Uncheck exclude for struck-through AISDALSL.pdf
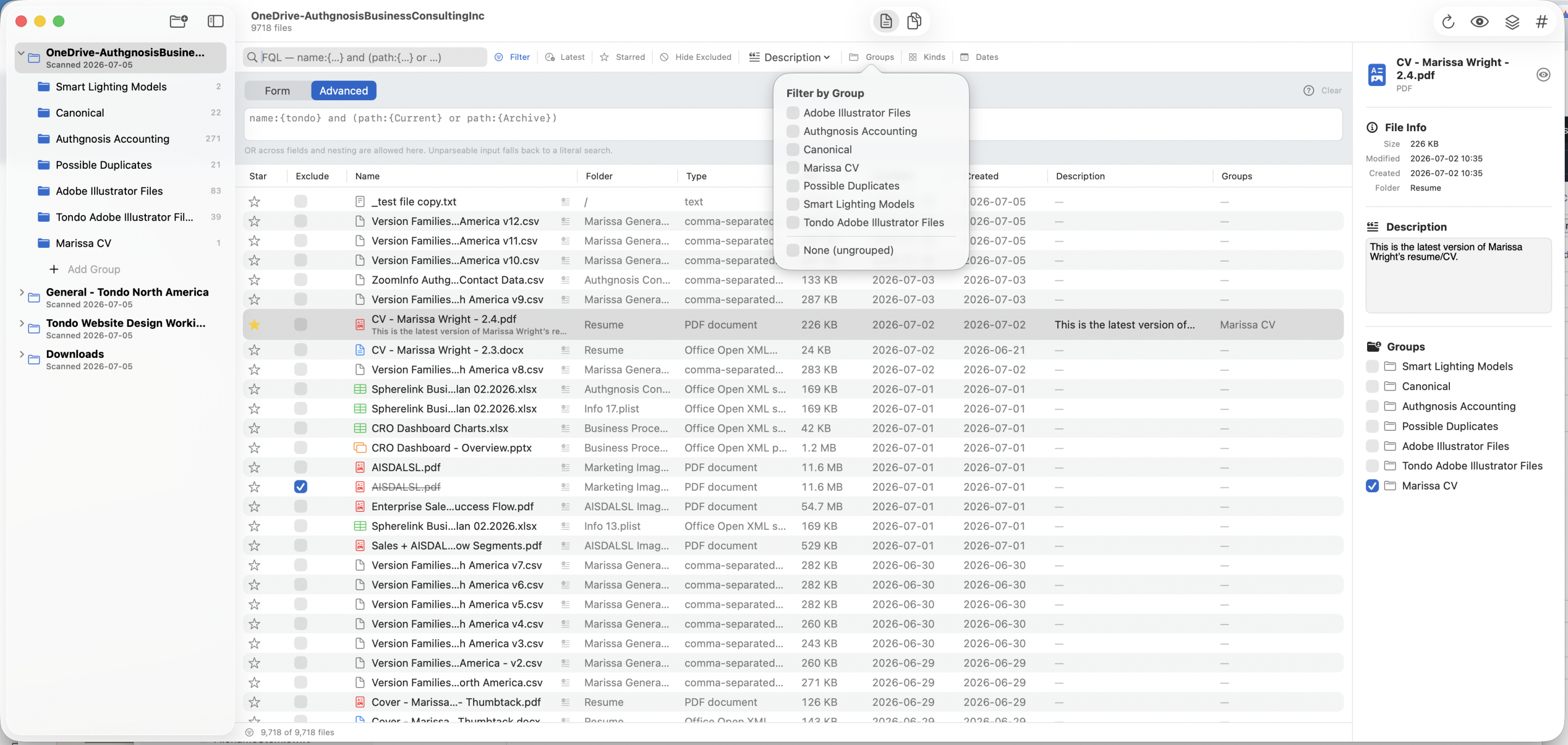This screenshot has height=745, width=1568. [x=301, y=487]
